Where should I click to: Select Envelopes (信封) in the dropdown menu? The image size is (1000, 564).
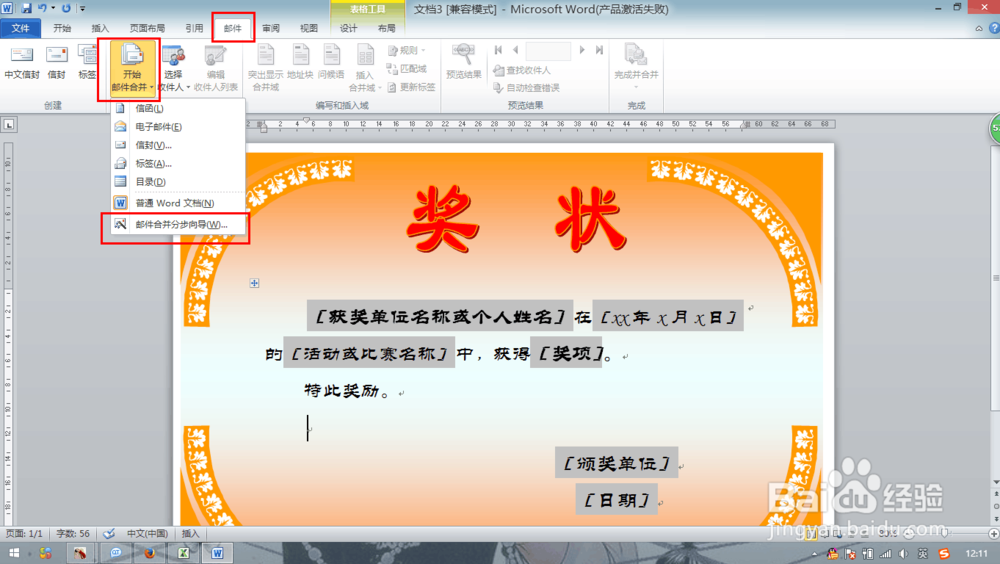point(177,145)
